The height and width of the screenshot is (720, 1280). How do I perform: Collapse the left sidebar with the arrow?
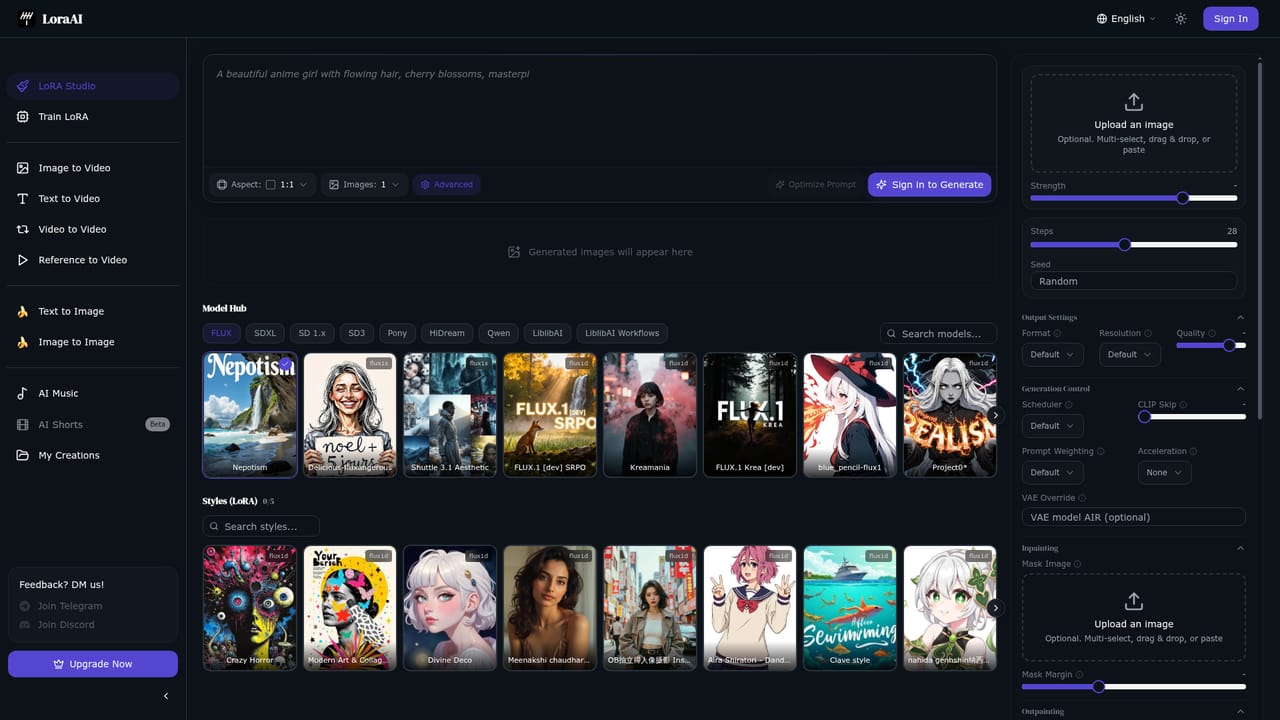(x=166, y=696)
